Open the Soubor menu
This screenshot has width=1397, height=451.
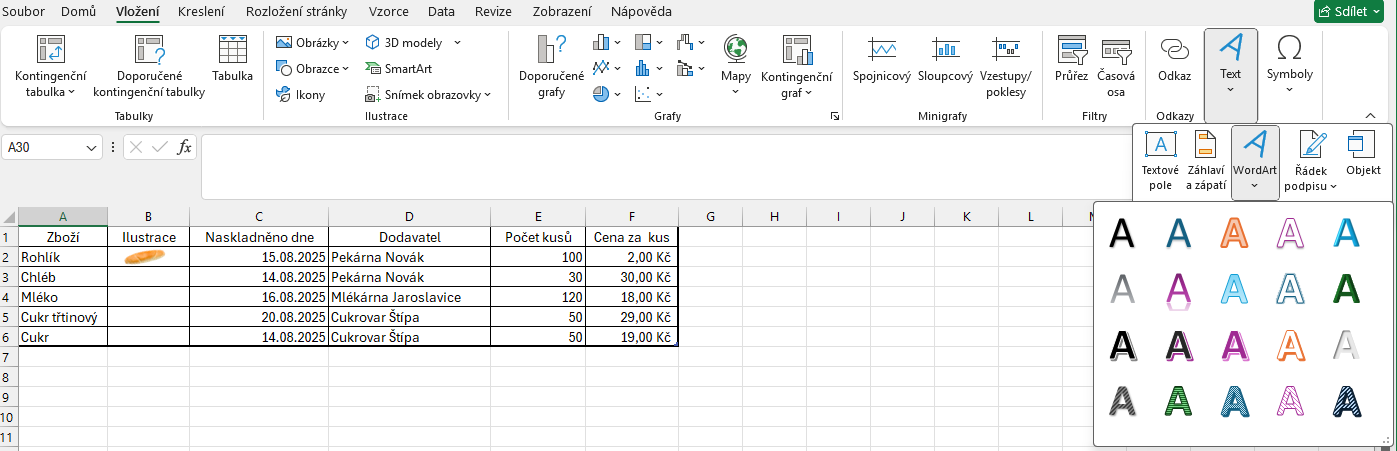pos(24,12)
